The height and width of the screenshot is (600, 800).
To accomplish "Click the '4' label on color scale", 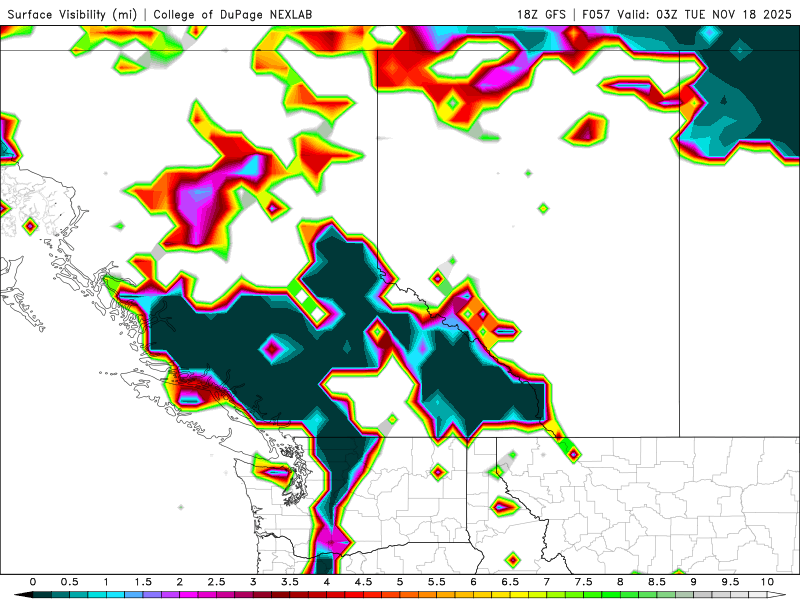I will click(x=327, y=582).
